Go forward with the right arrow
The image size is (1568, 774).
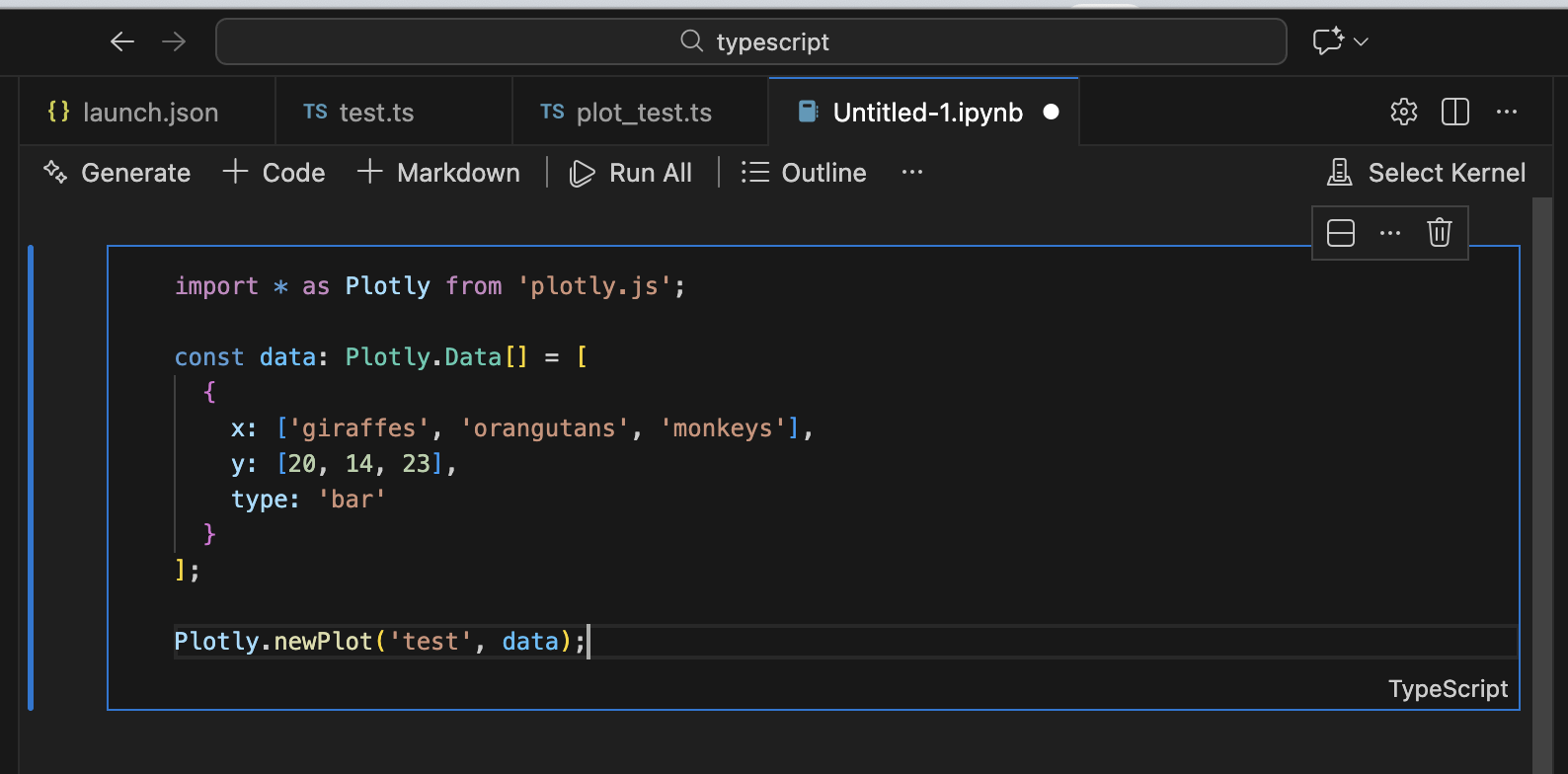(x=174, y=41)
